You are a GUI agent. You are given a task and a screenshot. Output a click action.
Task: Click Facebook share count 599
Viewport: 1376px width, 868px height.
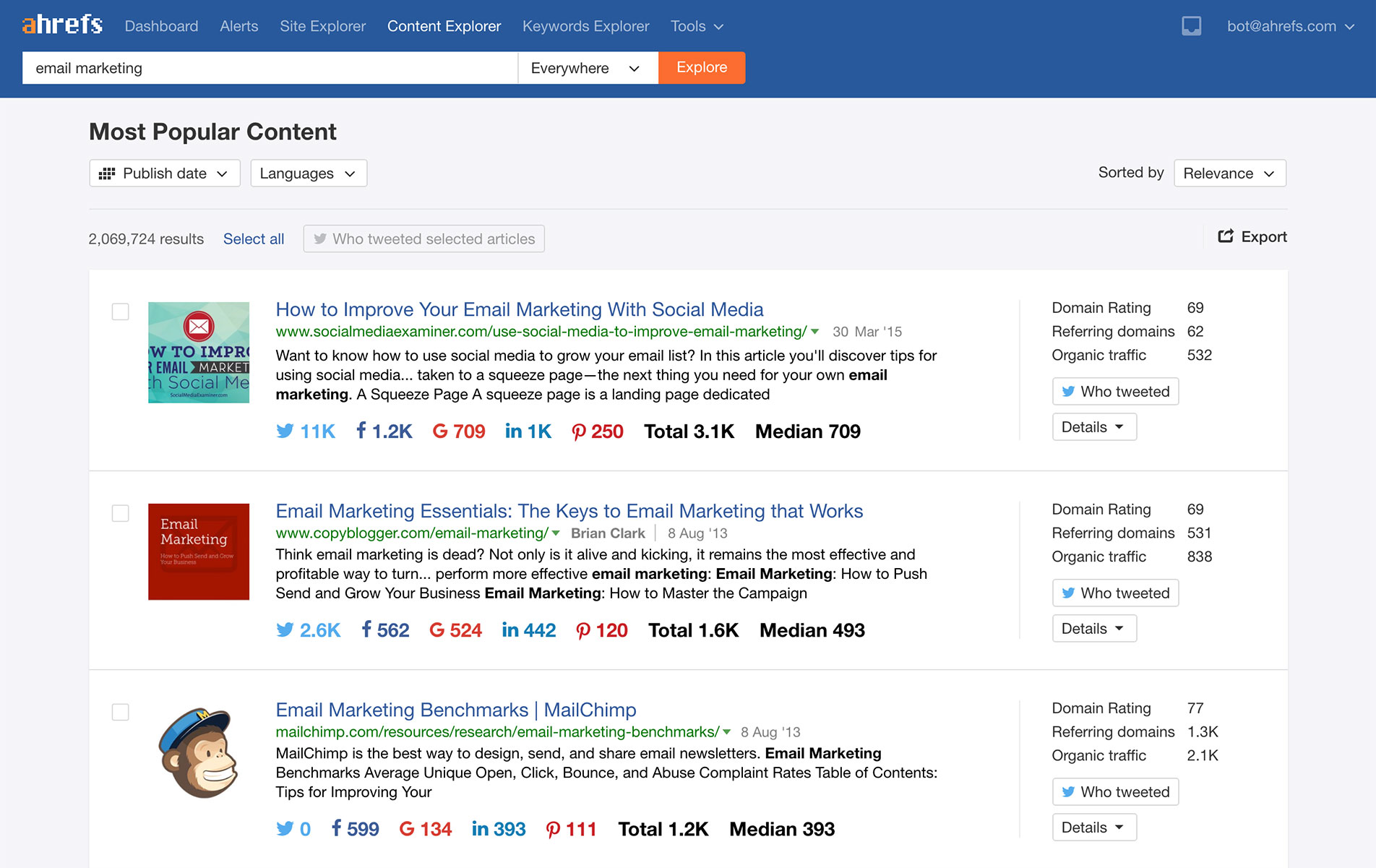(355, 829)
